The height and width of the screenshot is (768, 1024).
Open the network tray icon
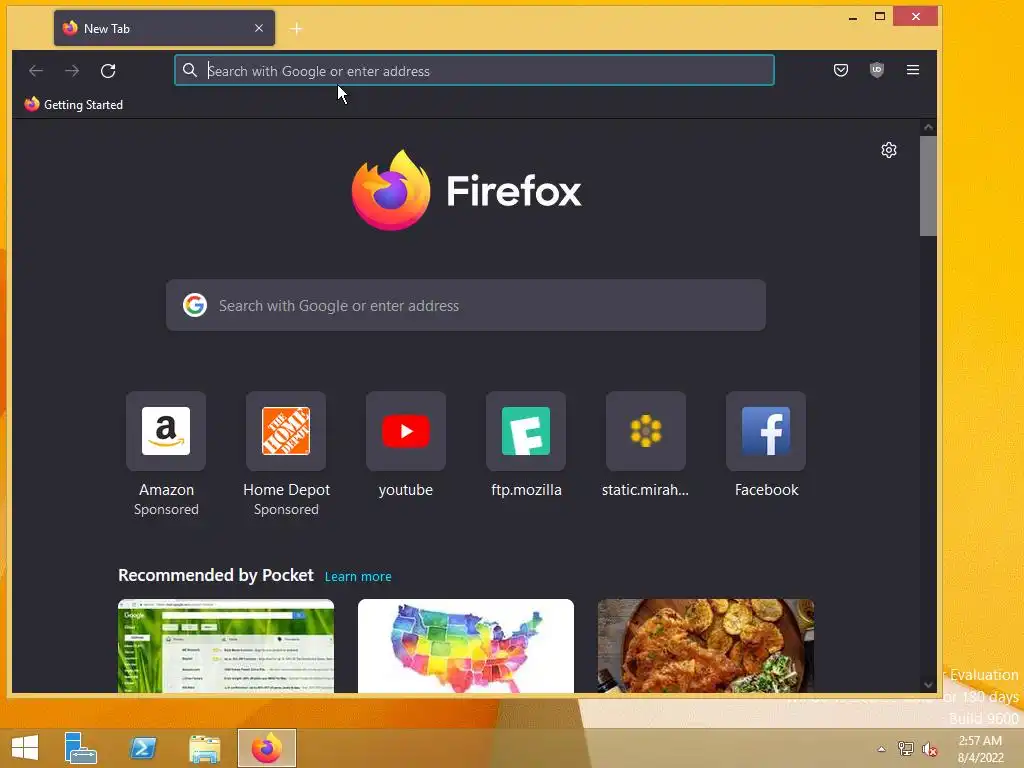click(x=905, y=748)
